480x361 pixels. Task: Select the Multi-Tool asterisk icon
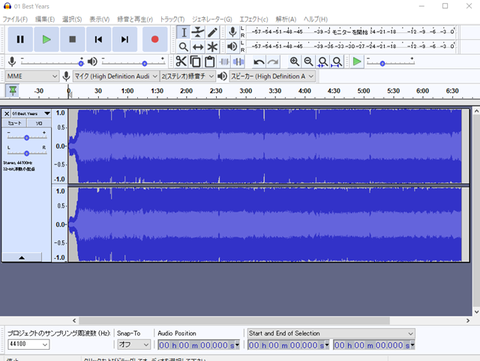[212, 47]
